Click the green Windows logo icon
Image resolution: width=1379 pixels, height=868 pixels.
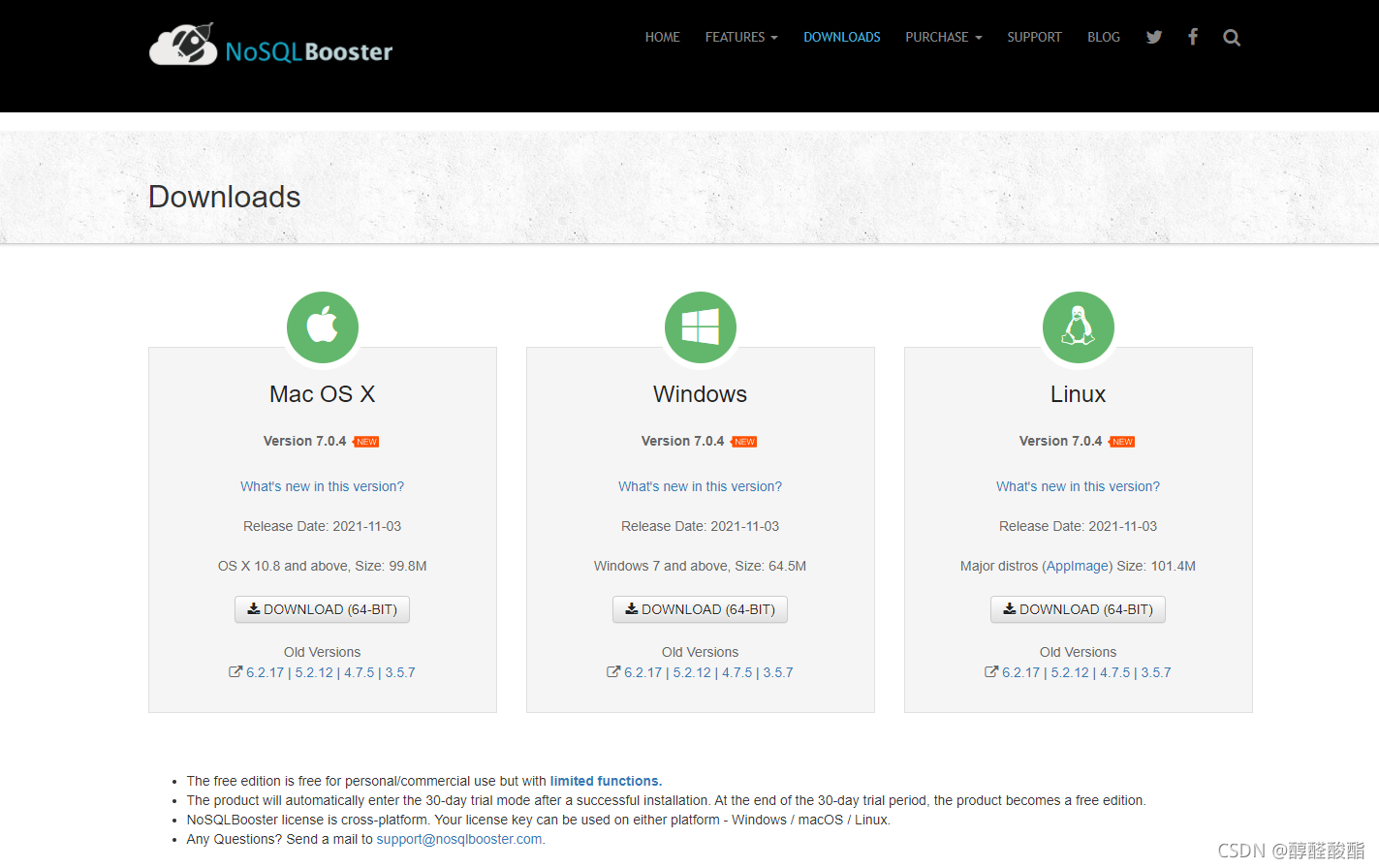(x=701, y=327)
